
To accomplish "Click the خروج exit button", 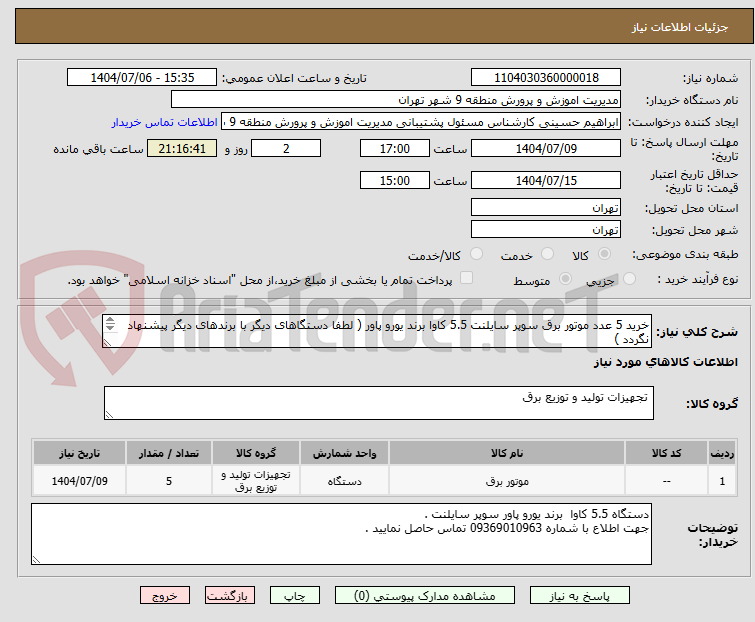I will [165, 595].
